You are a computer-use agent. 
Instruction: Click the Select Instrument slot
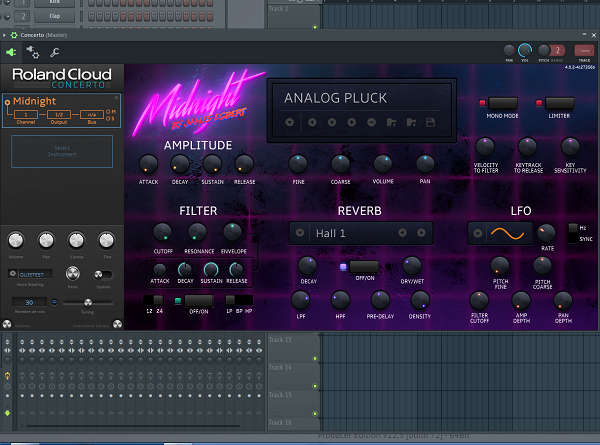coord(62,151)
